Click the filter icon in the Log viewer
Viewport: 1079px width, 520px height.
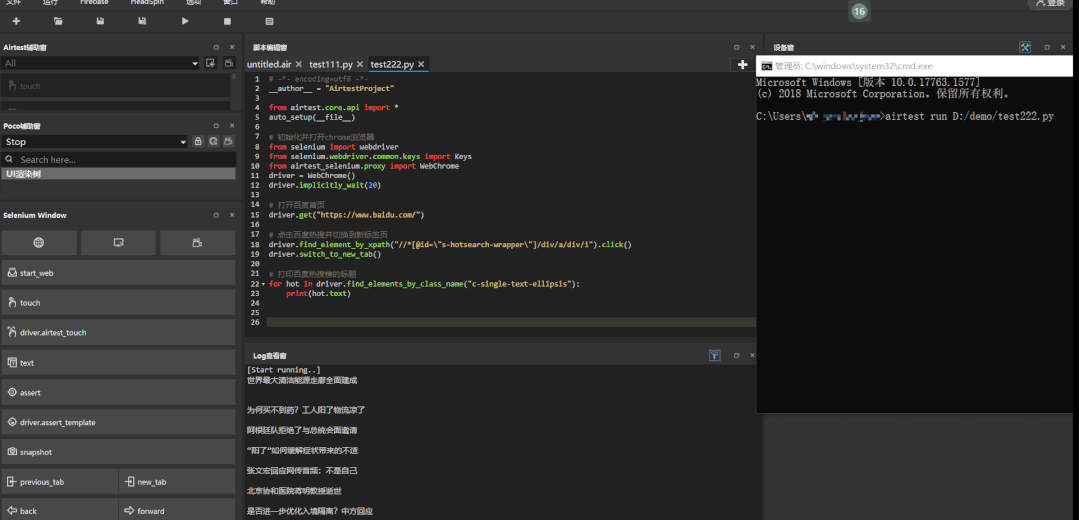pos(715,356)
